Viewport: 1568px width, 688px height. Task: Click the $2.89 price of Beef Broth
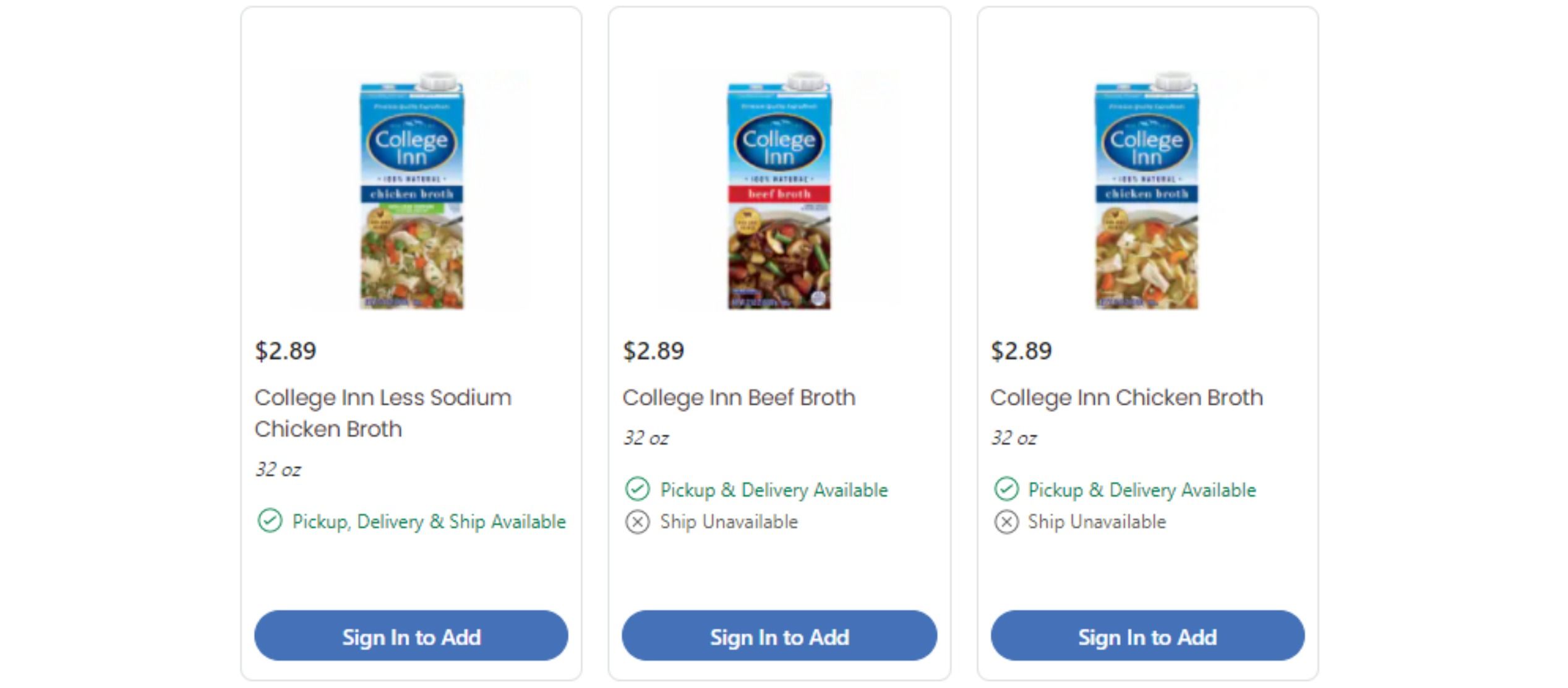pyautogui.click(x=653, y=351)
